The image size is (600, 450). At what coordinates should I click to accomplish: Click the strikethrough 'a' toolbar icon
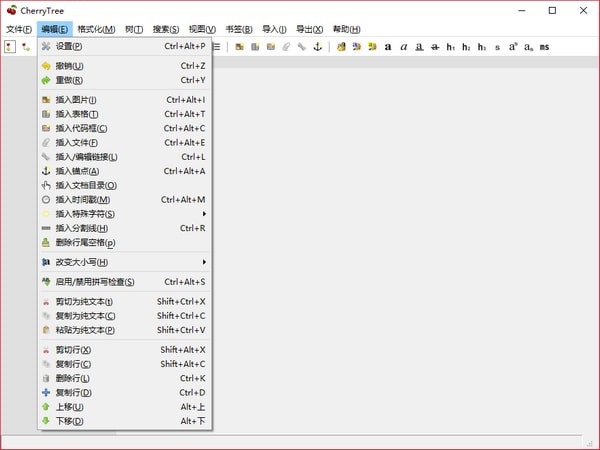pyautogui.click(x=435, y=47)
